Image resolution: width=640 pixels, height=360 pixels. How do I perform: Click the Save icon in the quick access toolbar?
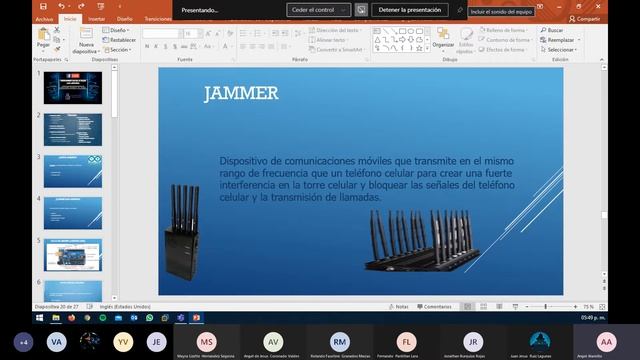click(x=43, y=7)
